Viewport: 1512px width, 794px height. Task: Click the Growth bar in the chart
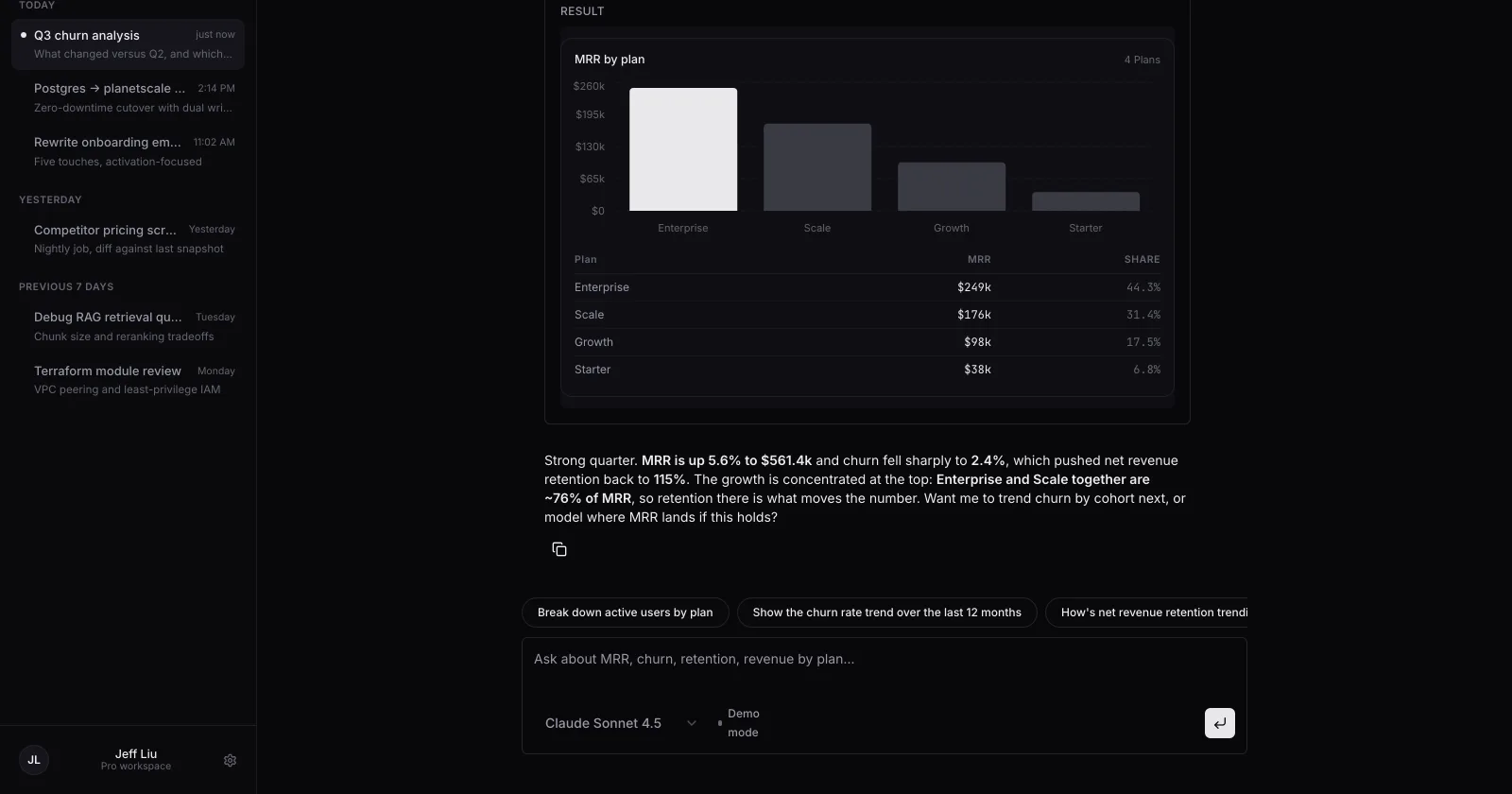952,186
